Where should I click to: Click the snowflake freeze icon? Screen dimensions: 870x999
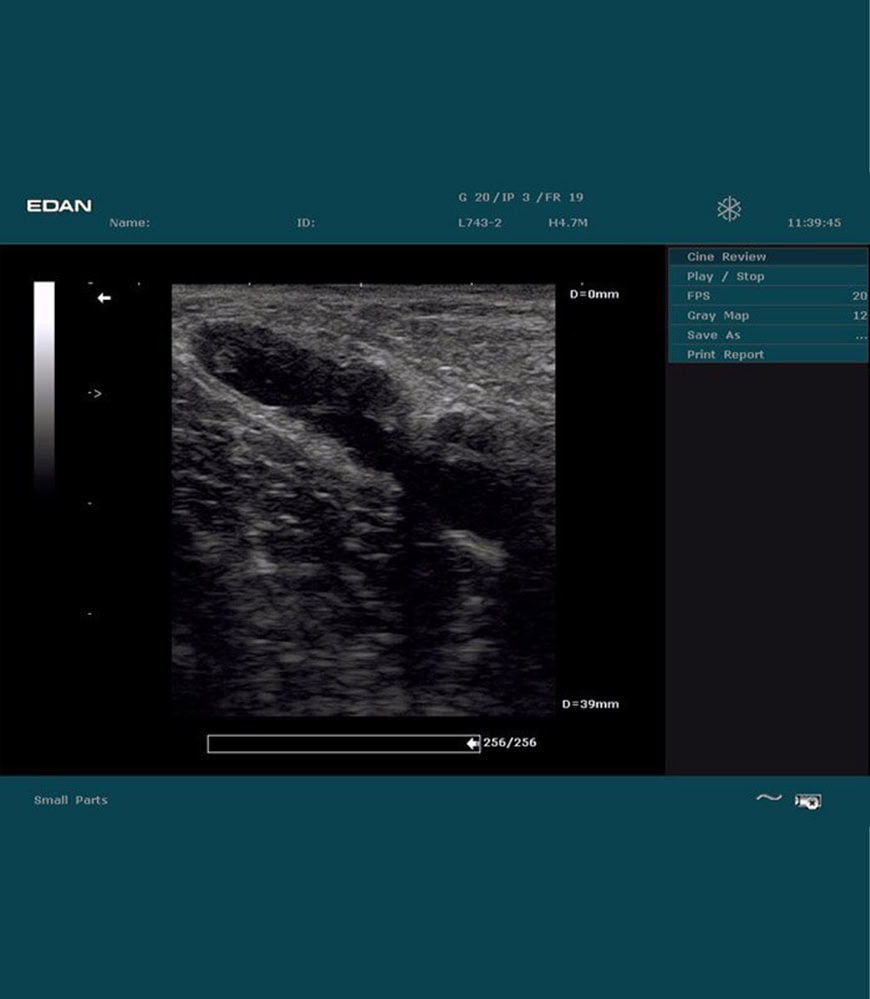[x=729, y=209]
